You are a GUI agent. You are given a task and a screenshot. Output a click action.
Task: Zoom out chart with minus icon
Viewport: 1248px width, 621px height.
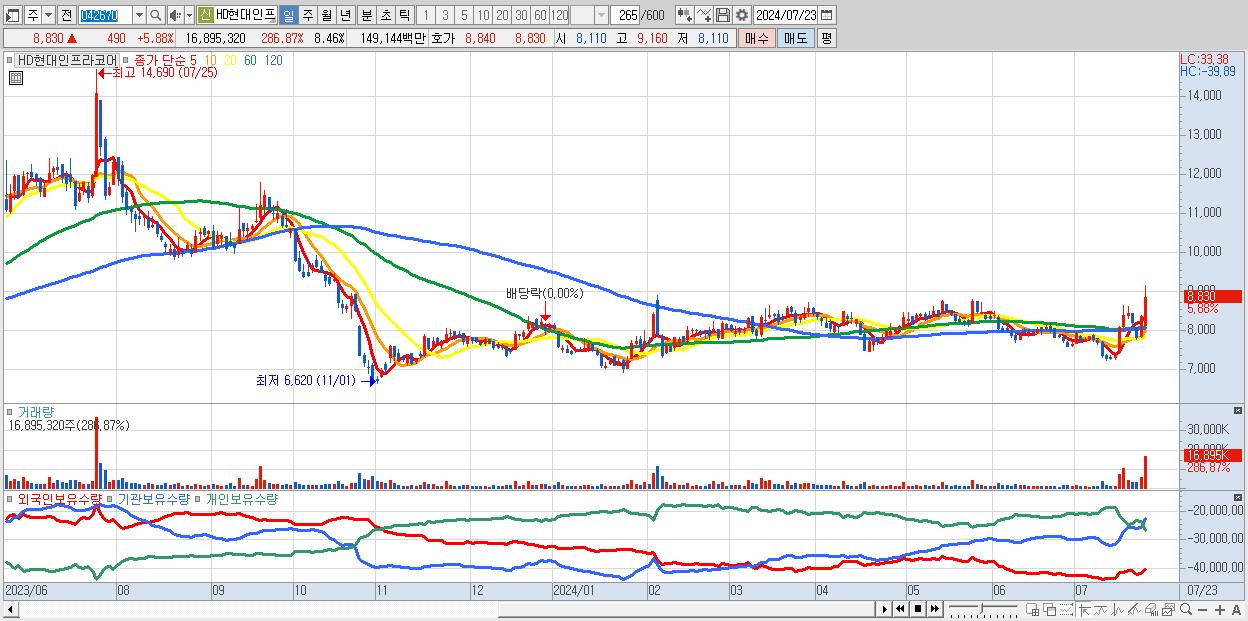pyautogui.click(x=1202, y=609)
